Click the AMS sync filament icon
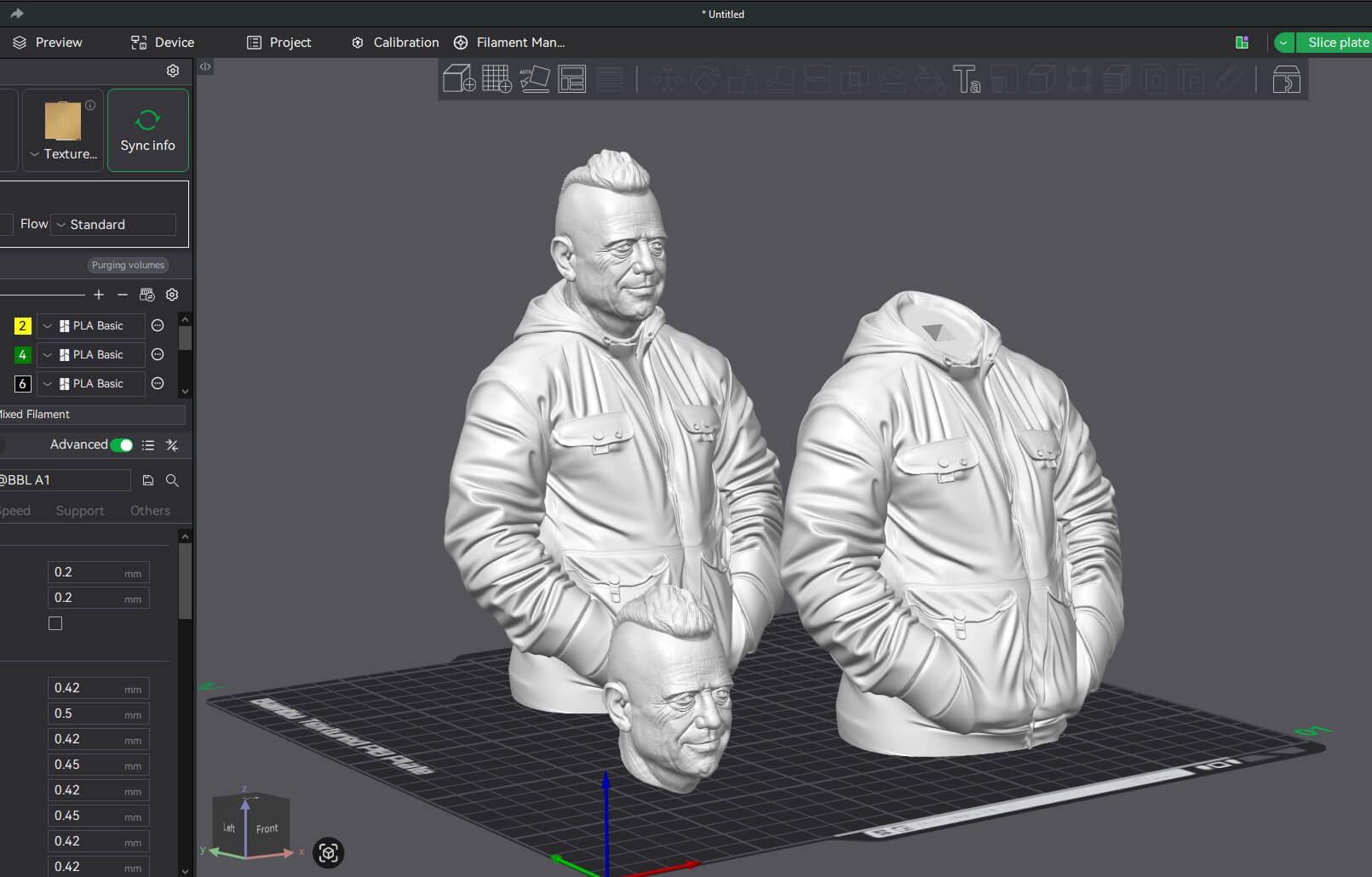The height and width of the screenshot is (877, 1372). click(x=147, y=295)
